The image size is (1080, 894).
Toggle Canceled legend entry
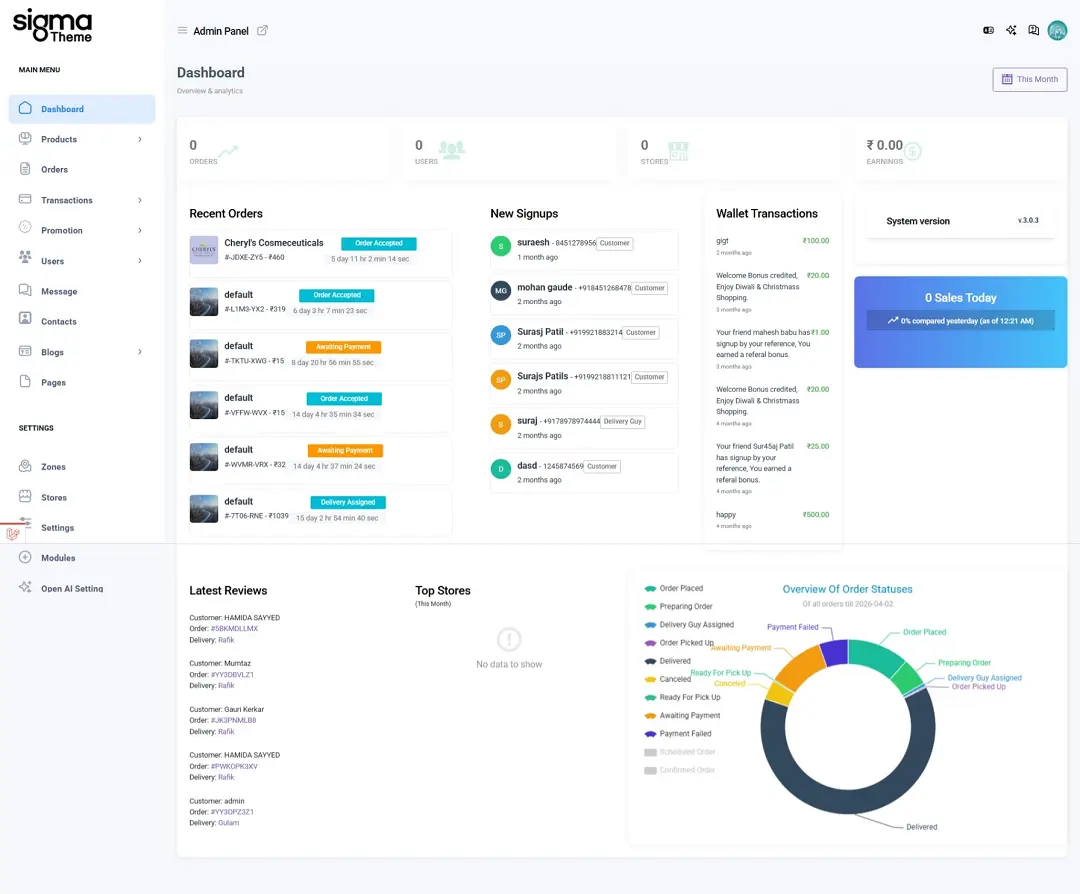[667, 679]
